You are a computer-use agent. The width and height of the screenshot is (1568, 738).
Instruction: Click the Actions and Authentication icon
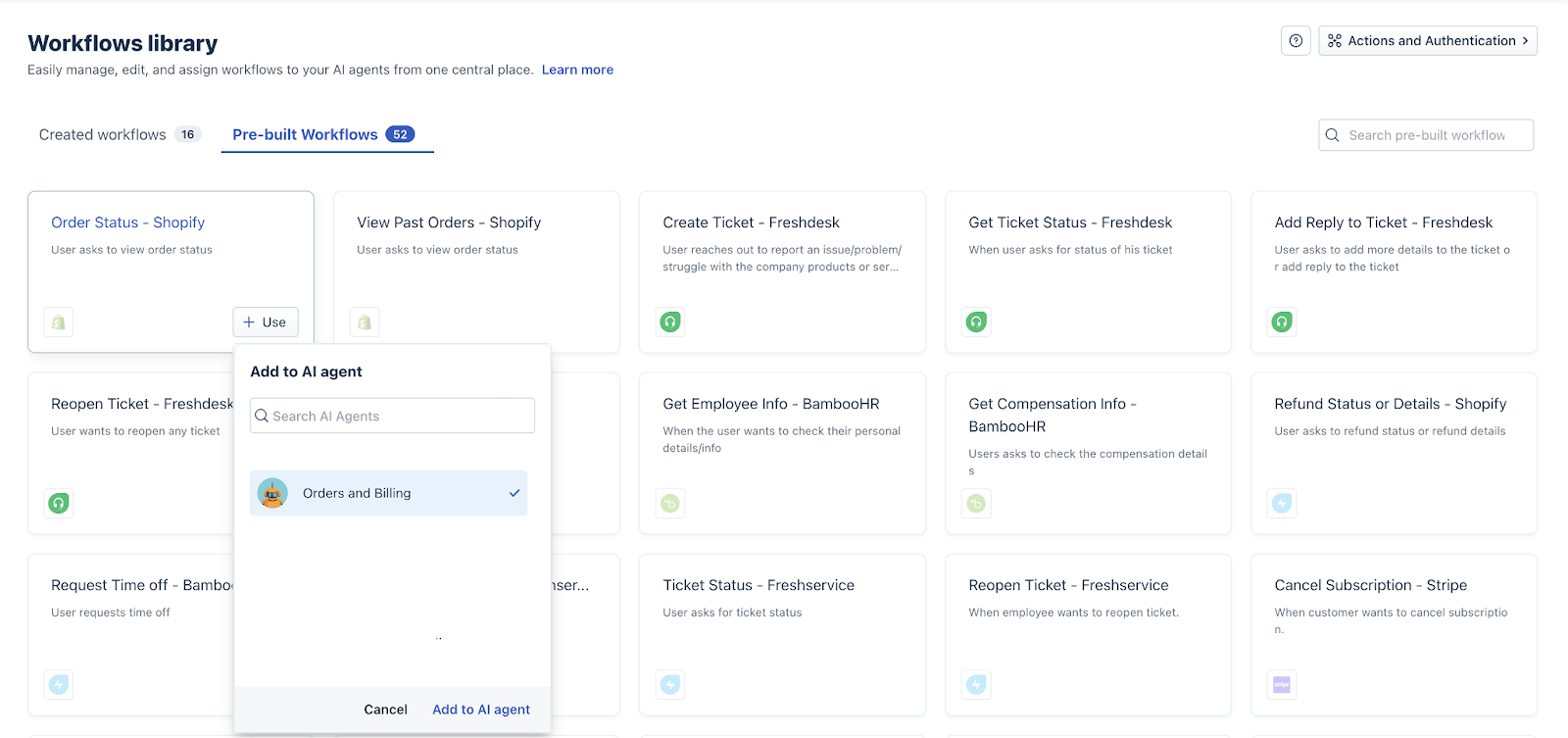(1335, 41)
